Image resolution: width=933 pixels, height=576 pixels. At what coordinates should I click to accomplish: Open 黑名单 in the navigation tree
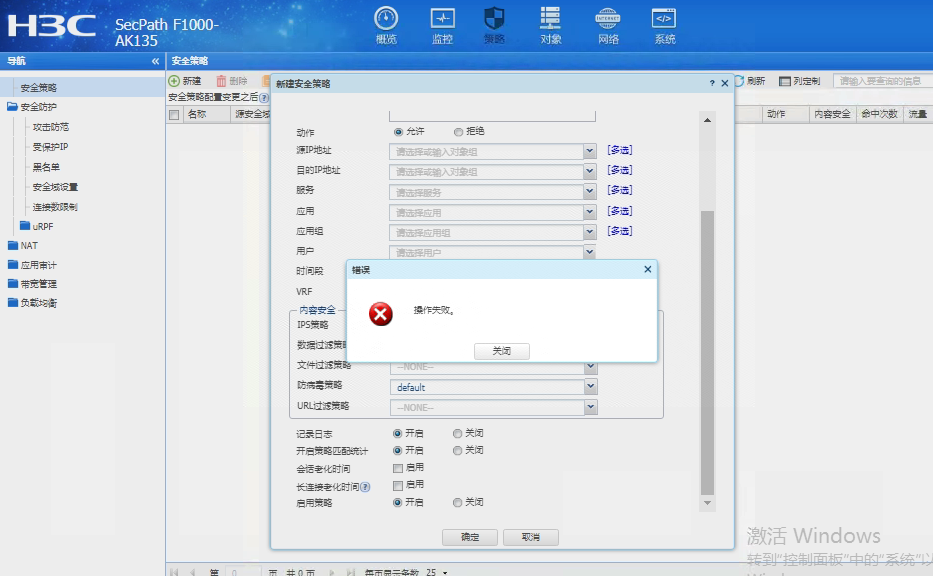pos(46,167)
